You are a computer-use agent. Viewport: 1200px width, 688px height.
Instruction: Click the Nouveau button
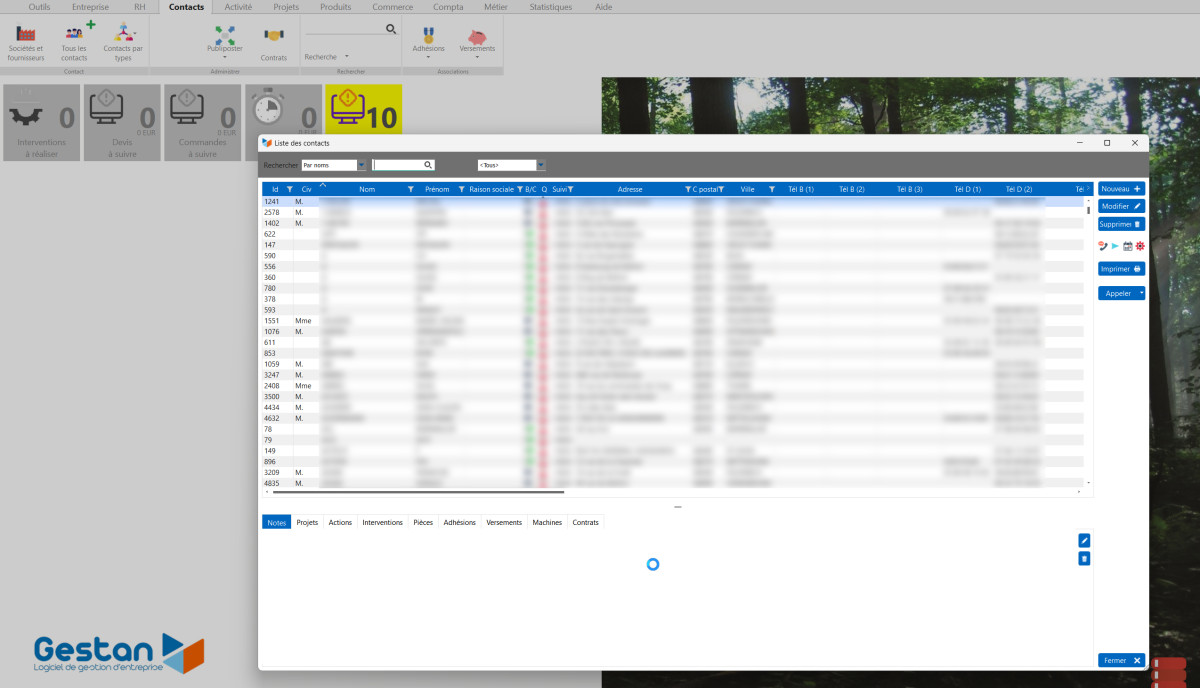click(1121, 188)
